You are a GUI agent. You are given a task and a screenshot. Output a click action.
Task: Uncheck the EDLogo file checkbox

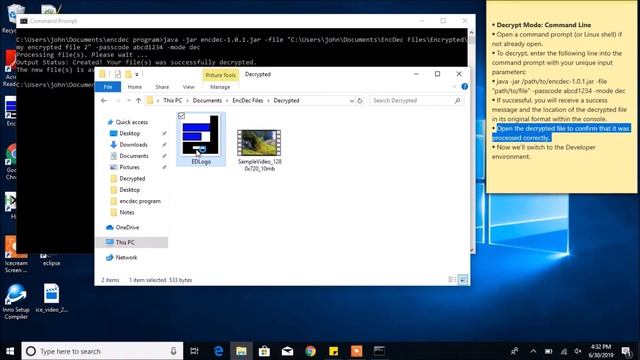pyautogui.click(x=182, y=116)
